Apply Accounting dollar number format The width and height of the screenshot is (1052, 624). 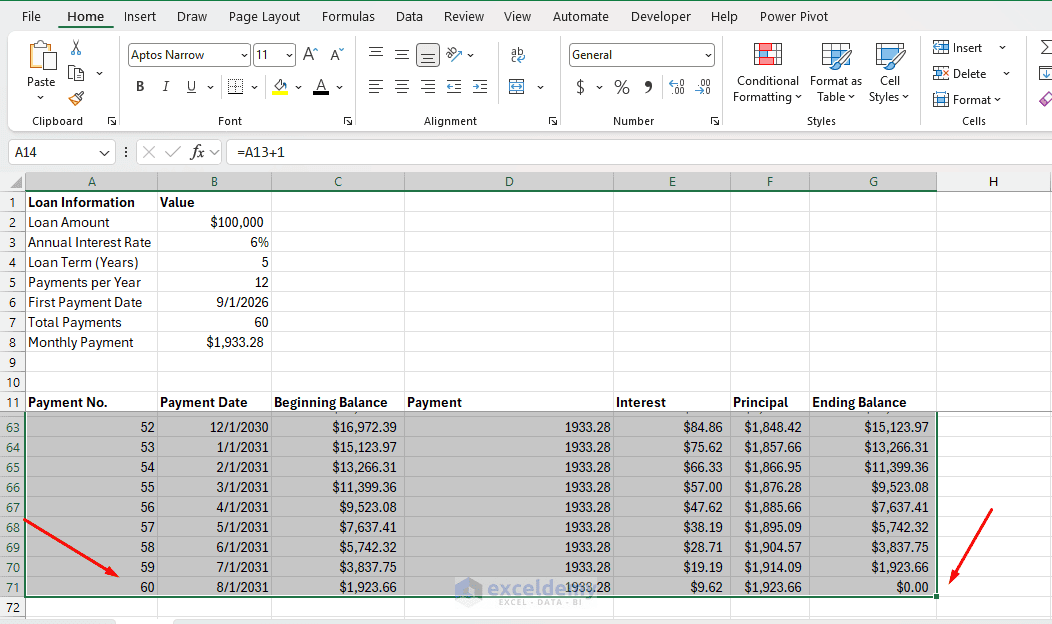tap(580, 87)
